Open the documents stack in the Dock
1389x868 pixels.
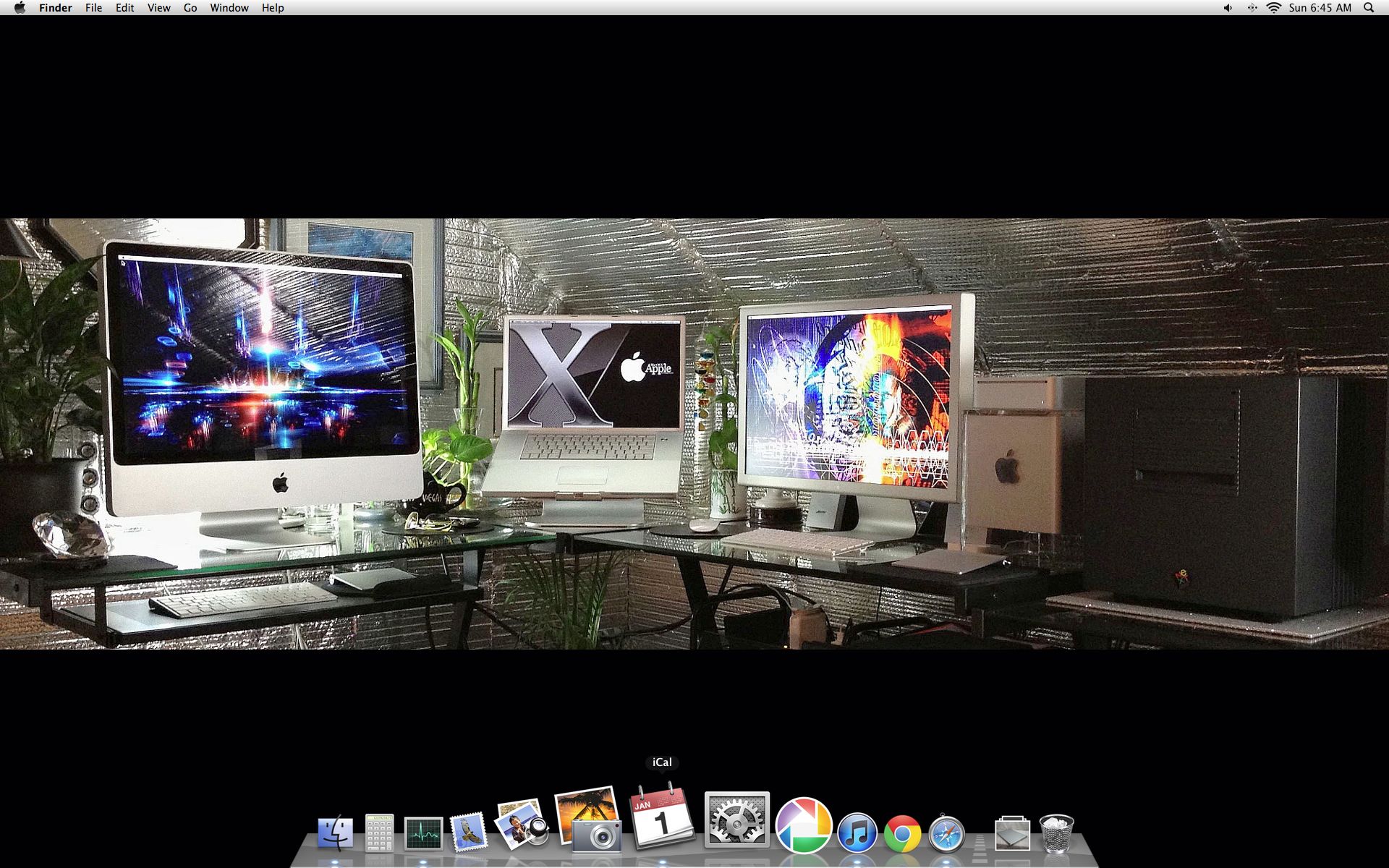click(x=1012, y=833)
